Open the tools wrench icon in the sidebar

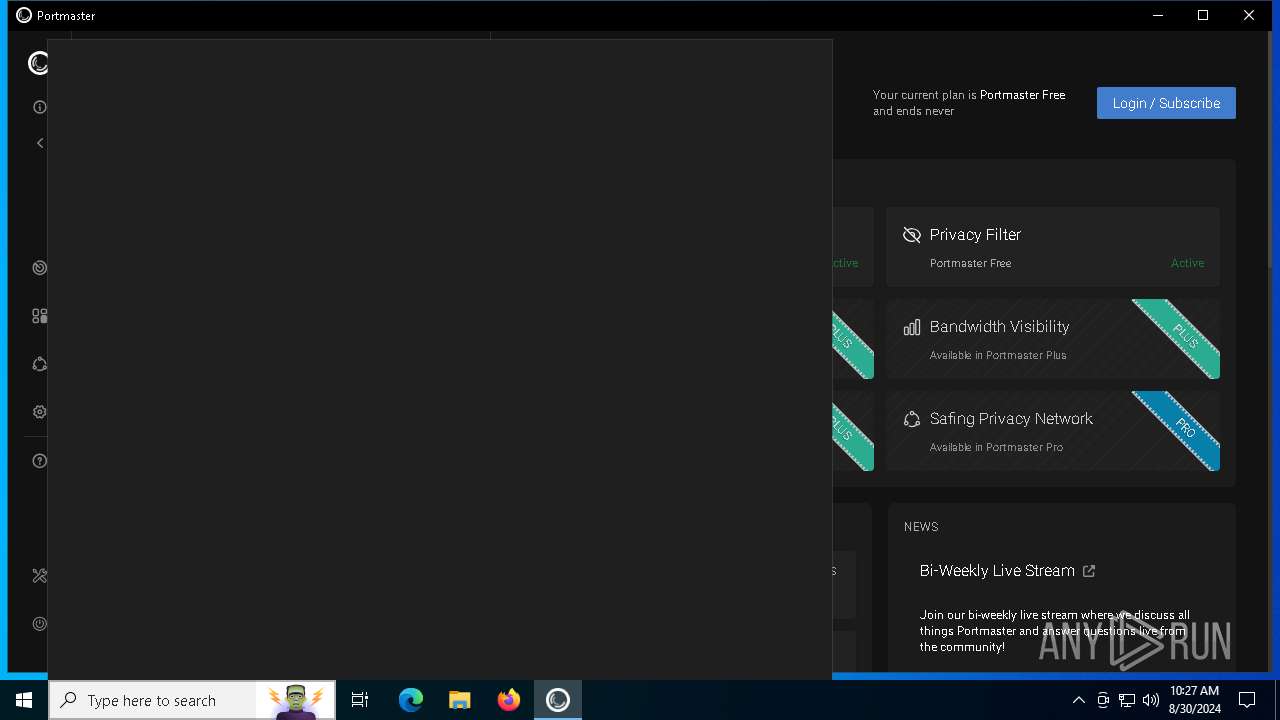coord(40,576)
